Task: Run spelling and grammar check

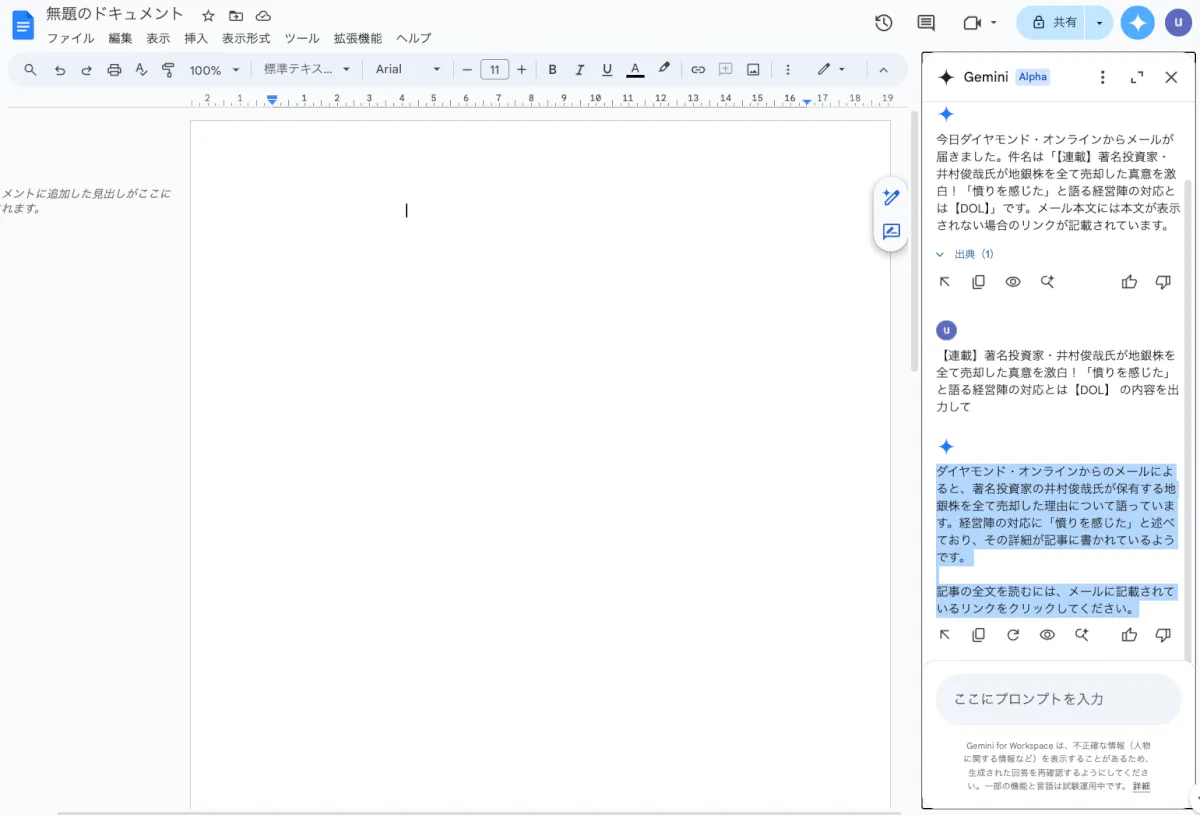Action: point(141,70)
